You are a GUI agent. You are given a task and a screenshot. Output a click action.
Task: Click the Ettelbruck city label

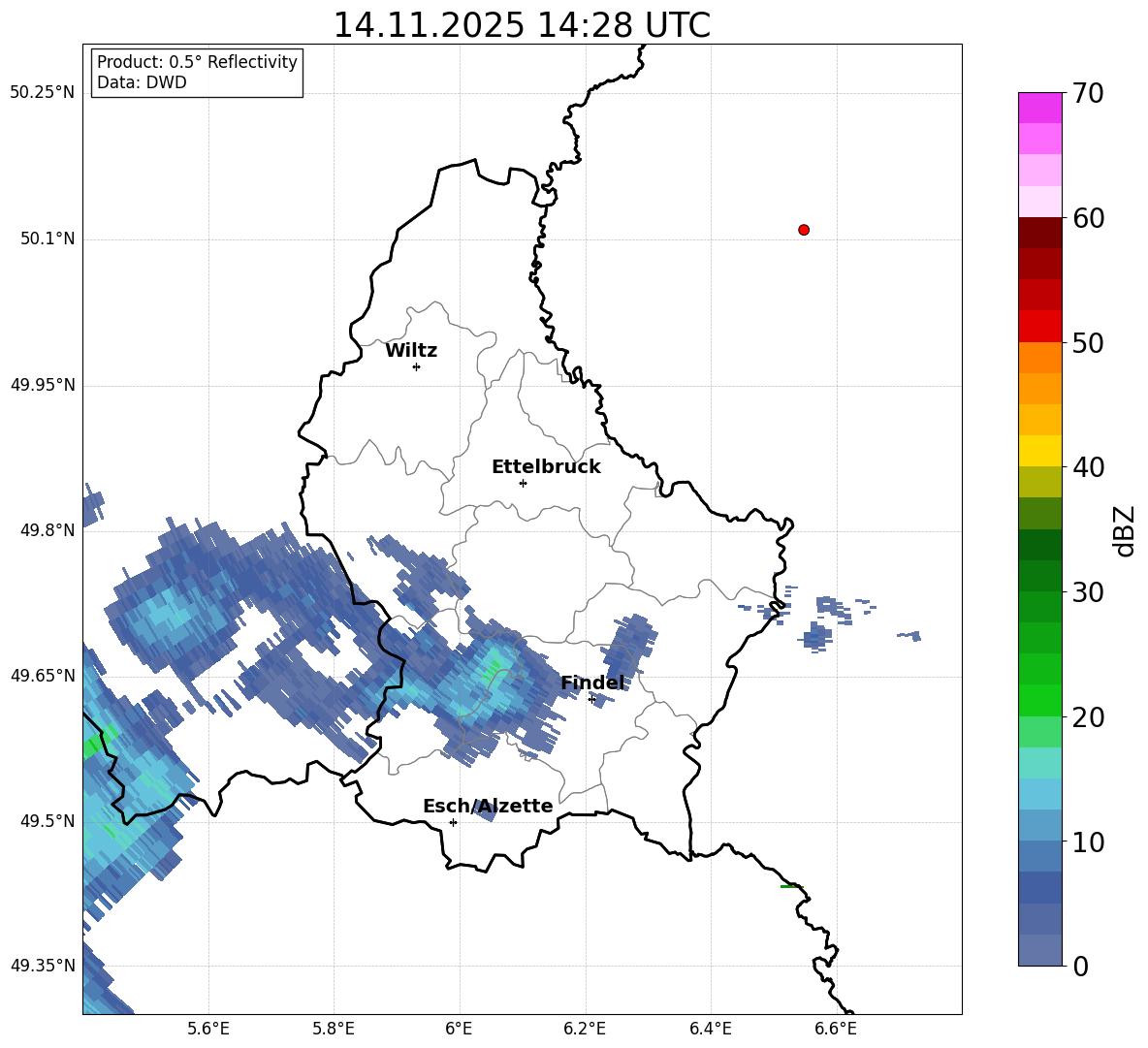[x=546, y=467]
